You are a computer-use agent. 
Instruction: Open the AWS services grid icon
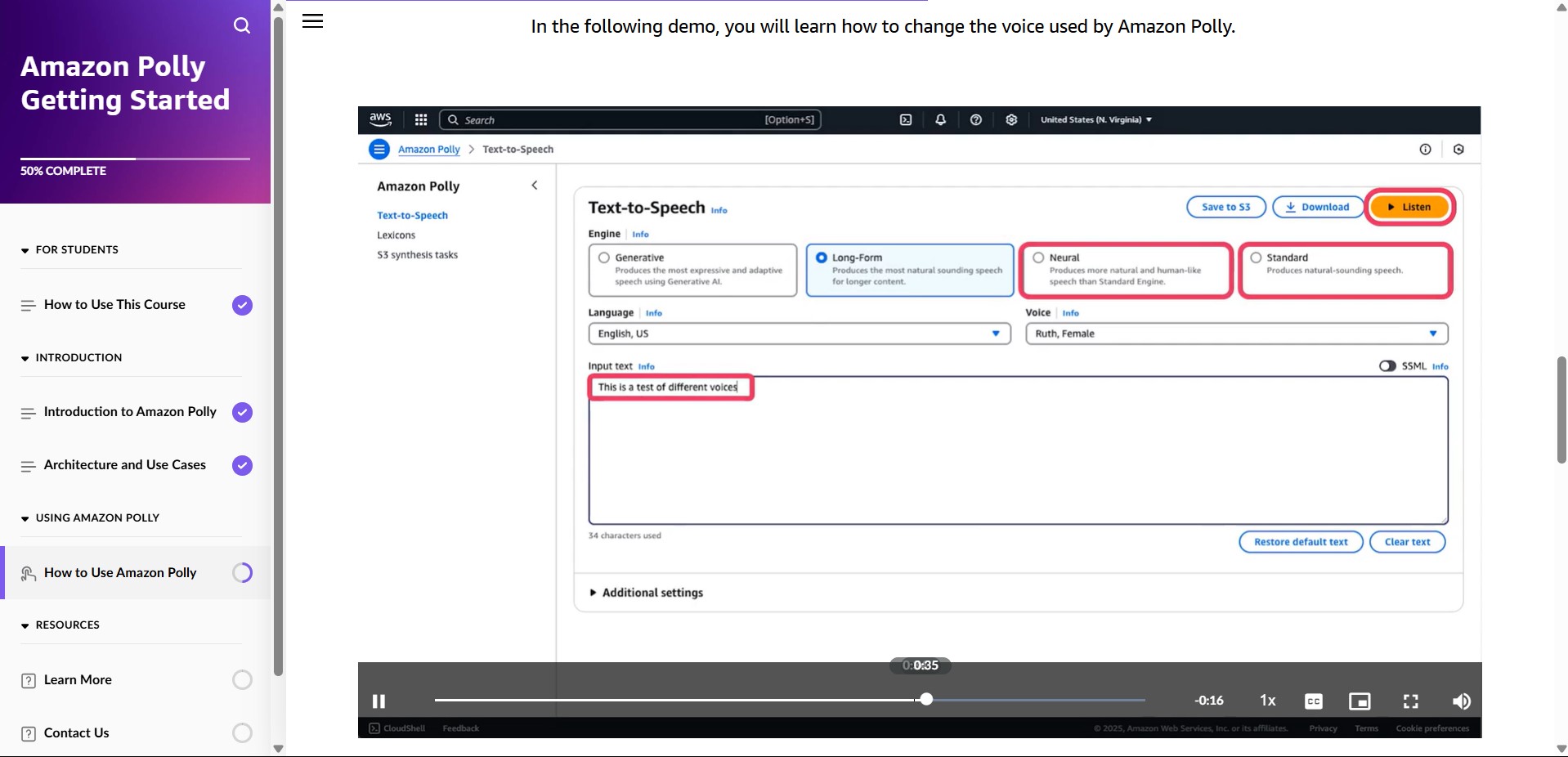coord(421,119)
